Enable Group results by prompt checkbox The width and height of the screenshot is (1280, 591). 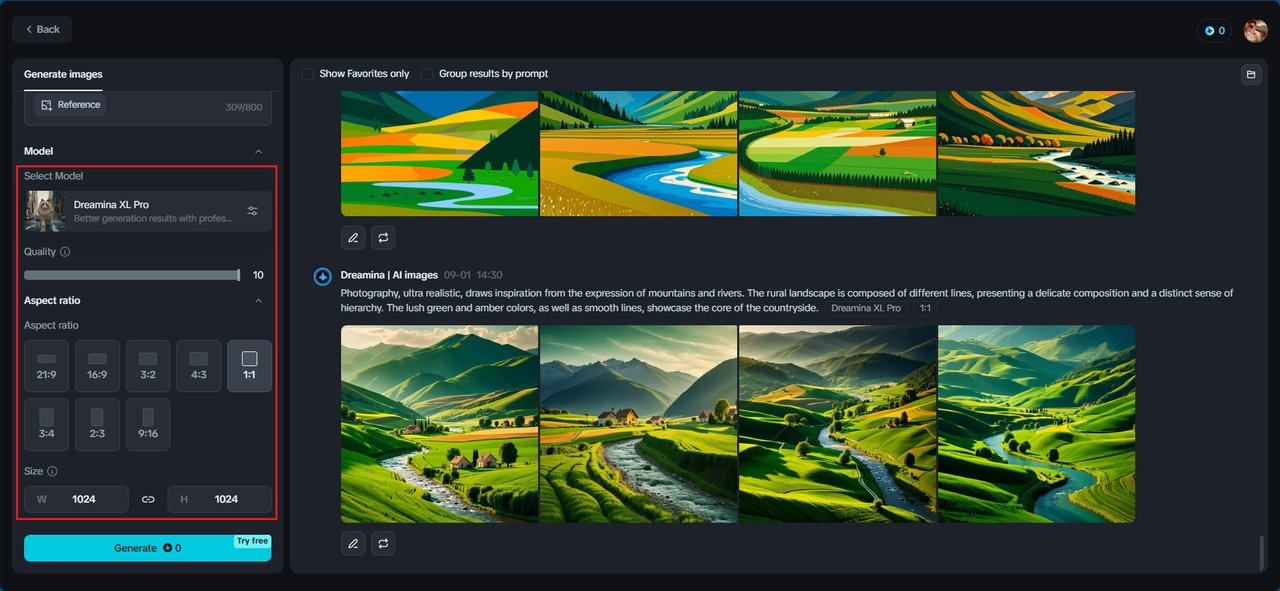coord(428,74)
